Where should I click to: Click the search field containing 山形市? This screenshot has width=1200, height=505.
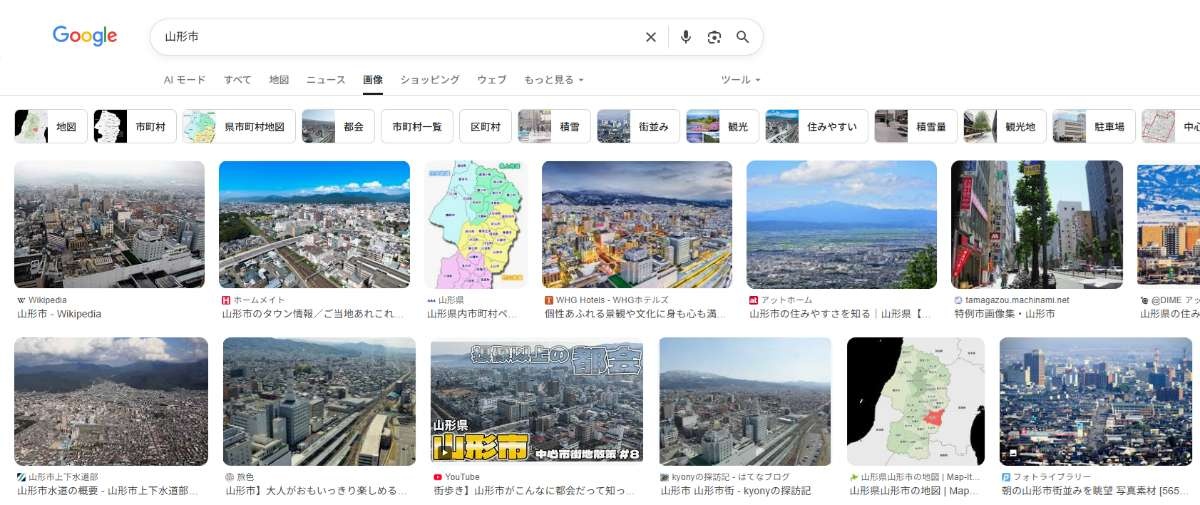[x=400, y=37]
